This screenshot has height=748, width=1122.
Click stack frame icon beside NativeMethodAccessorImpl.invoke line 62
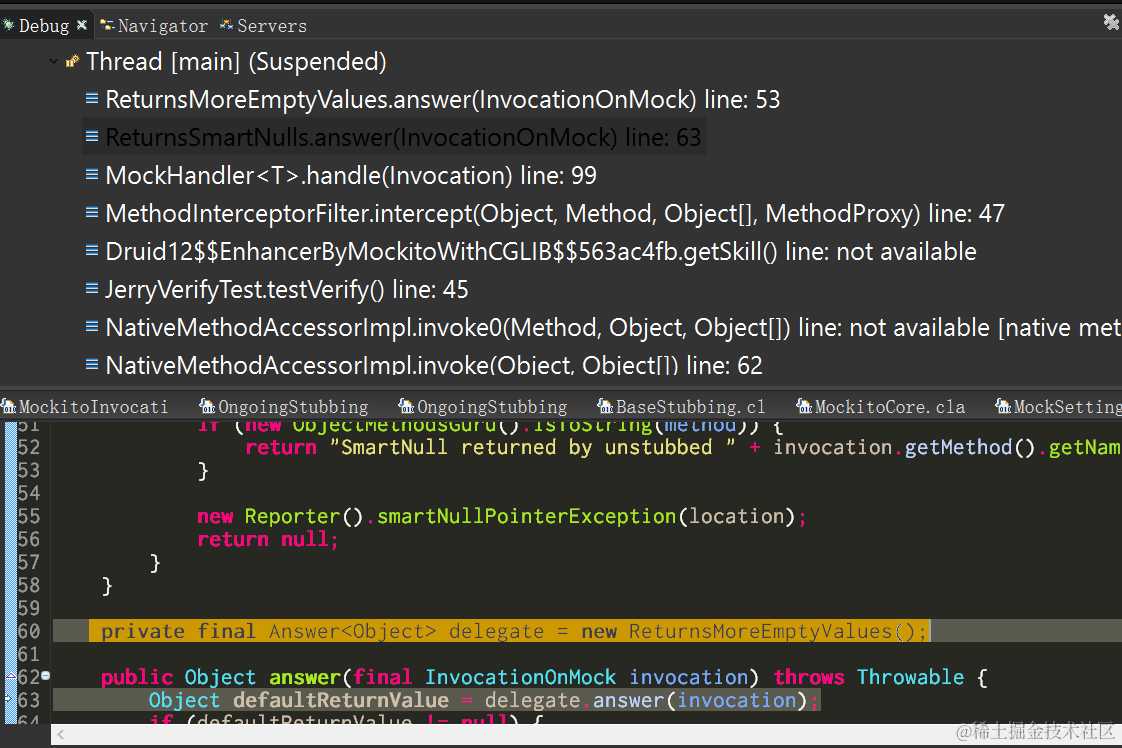pyautogui.click(x=92, y=364)
